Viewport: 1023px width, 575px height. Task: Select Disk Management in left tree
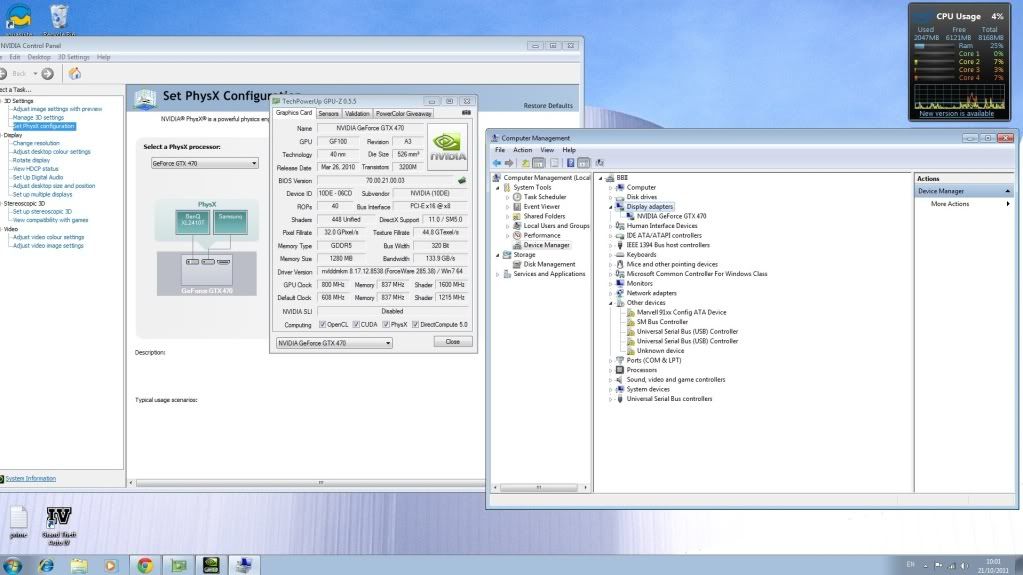point(549,264)
